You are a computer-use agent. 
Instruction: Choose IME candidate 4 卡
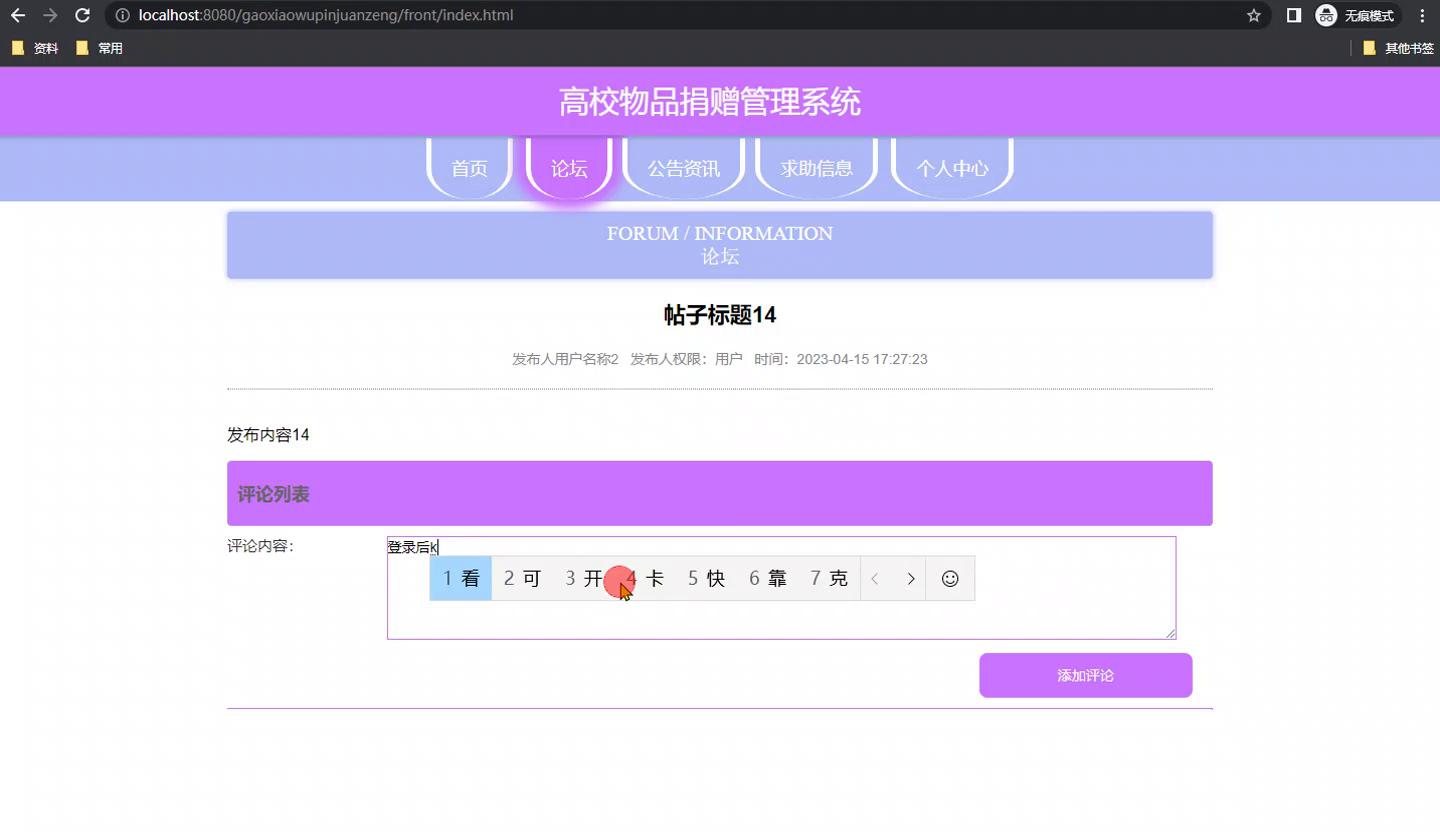(x=646, y=579)
